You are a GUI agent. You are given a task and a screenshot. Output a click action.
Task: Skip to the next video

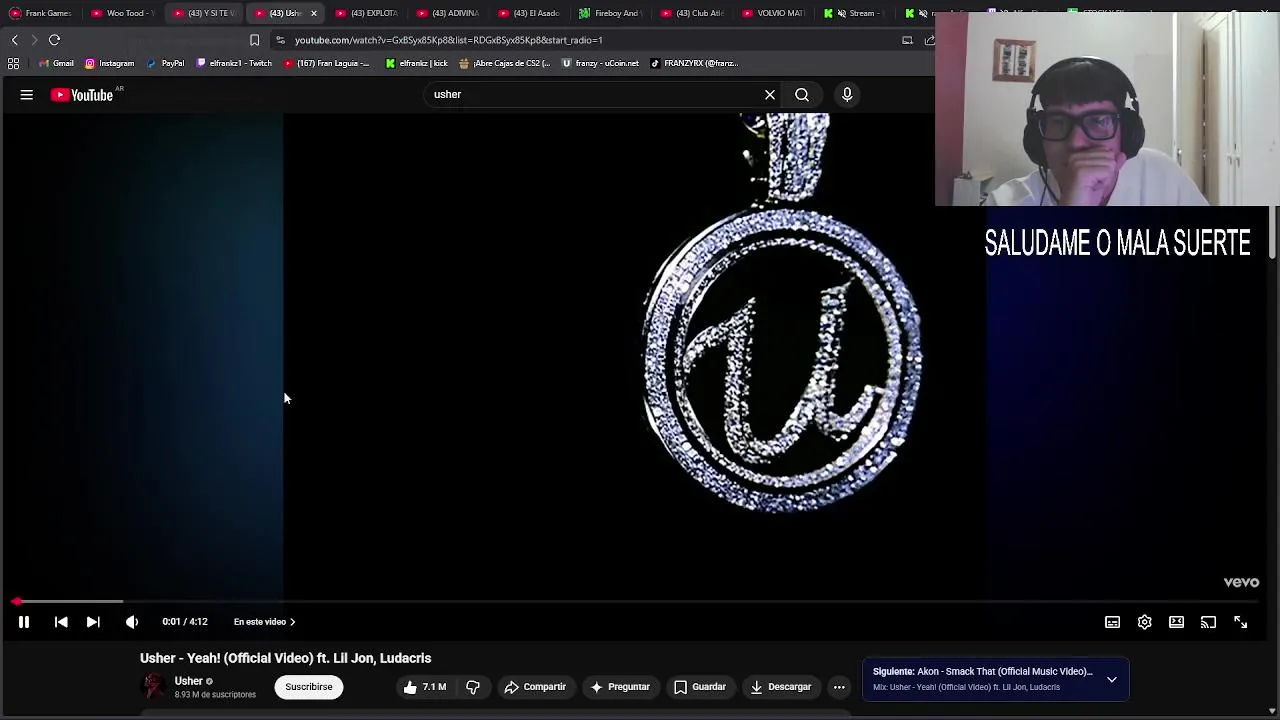click(93, 622)
